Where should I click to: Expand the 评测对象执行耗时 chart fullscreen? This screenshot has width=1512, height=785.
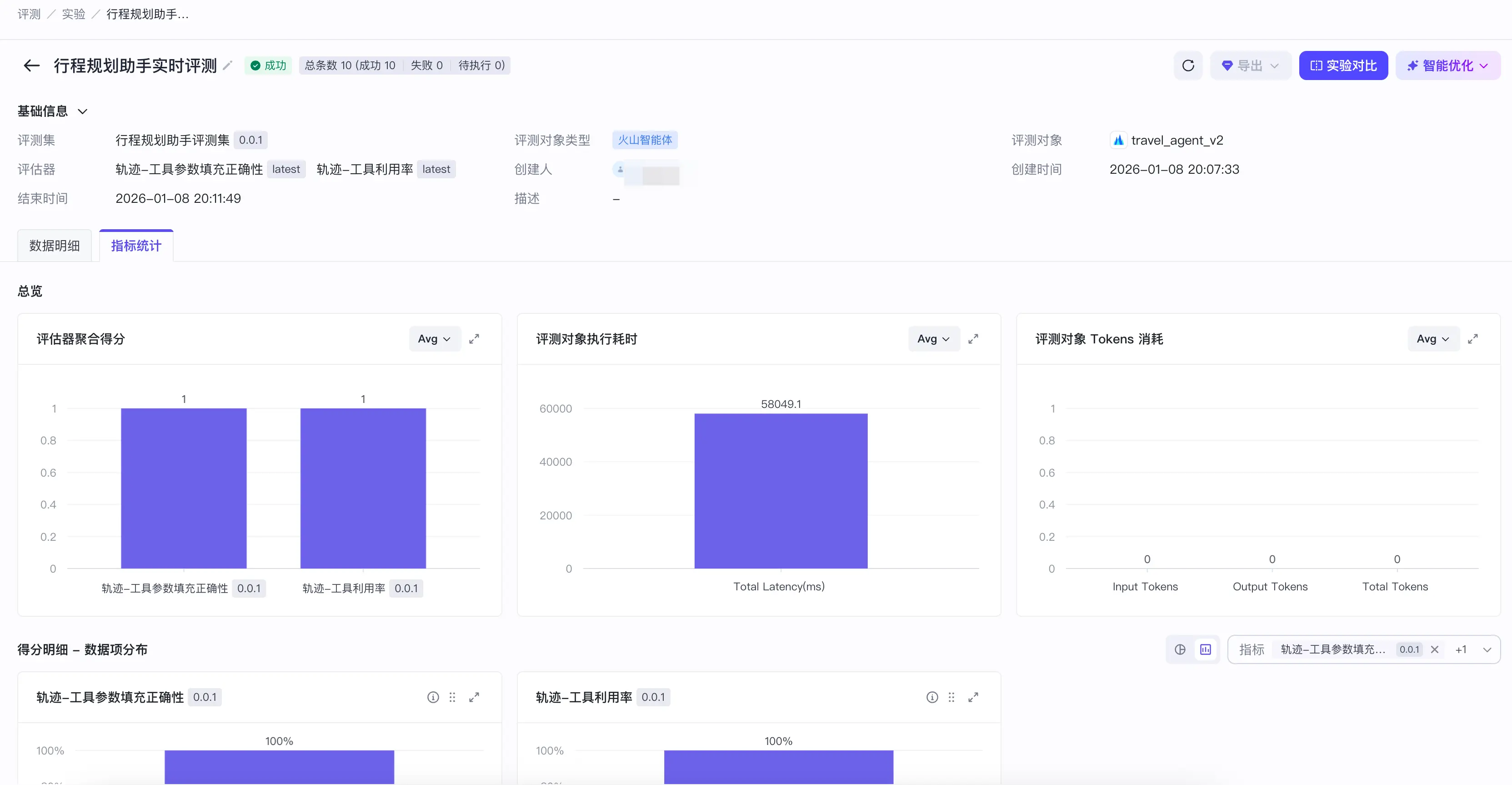[x=973, y=339]
